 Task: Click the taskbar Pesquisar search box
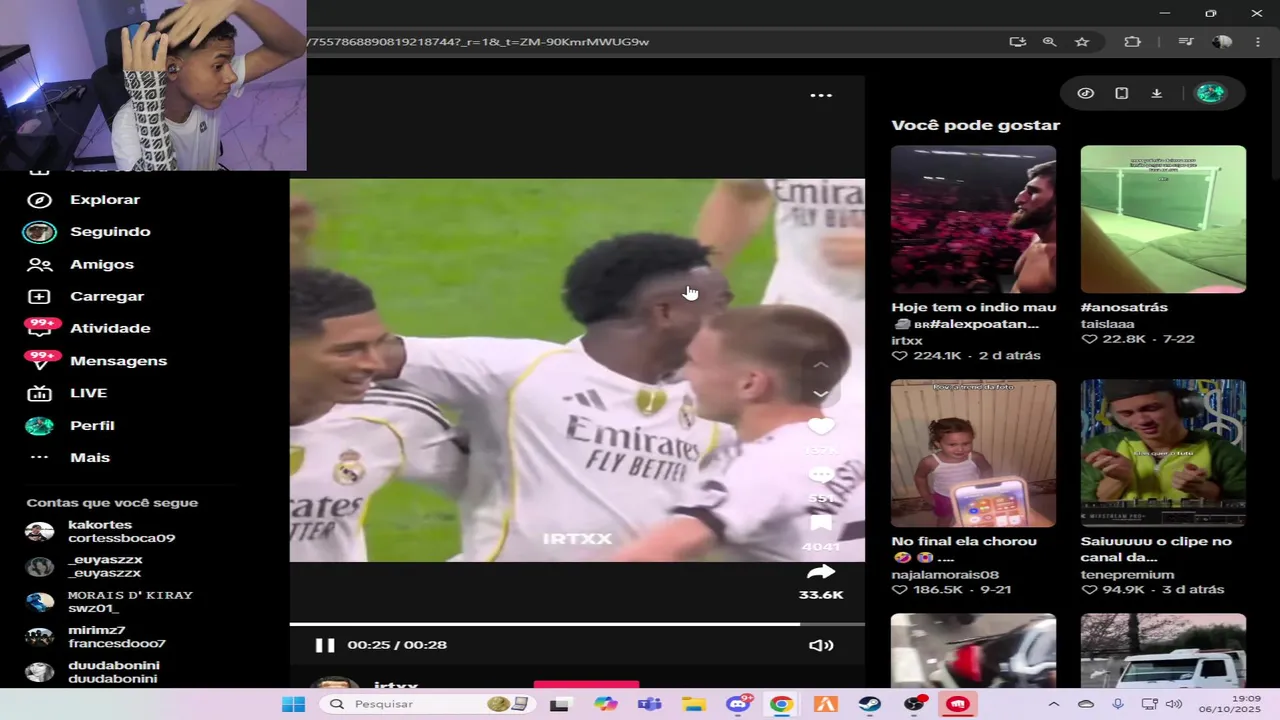pyautogui.click(x=427, y=704)
